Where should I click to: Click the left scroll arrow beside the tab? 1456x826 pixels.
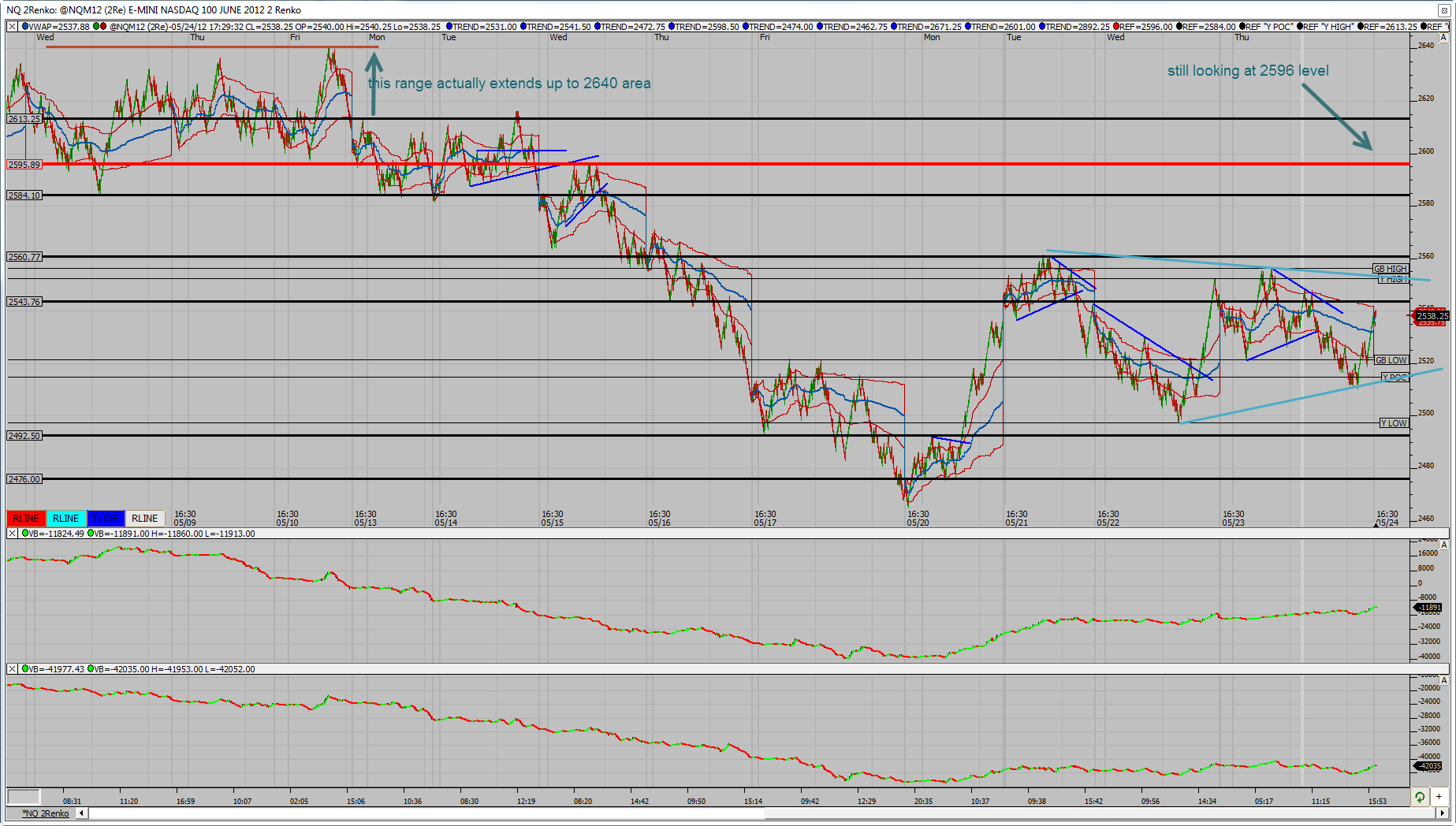point(81,813)
